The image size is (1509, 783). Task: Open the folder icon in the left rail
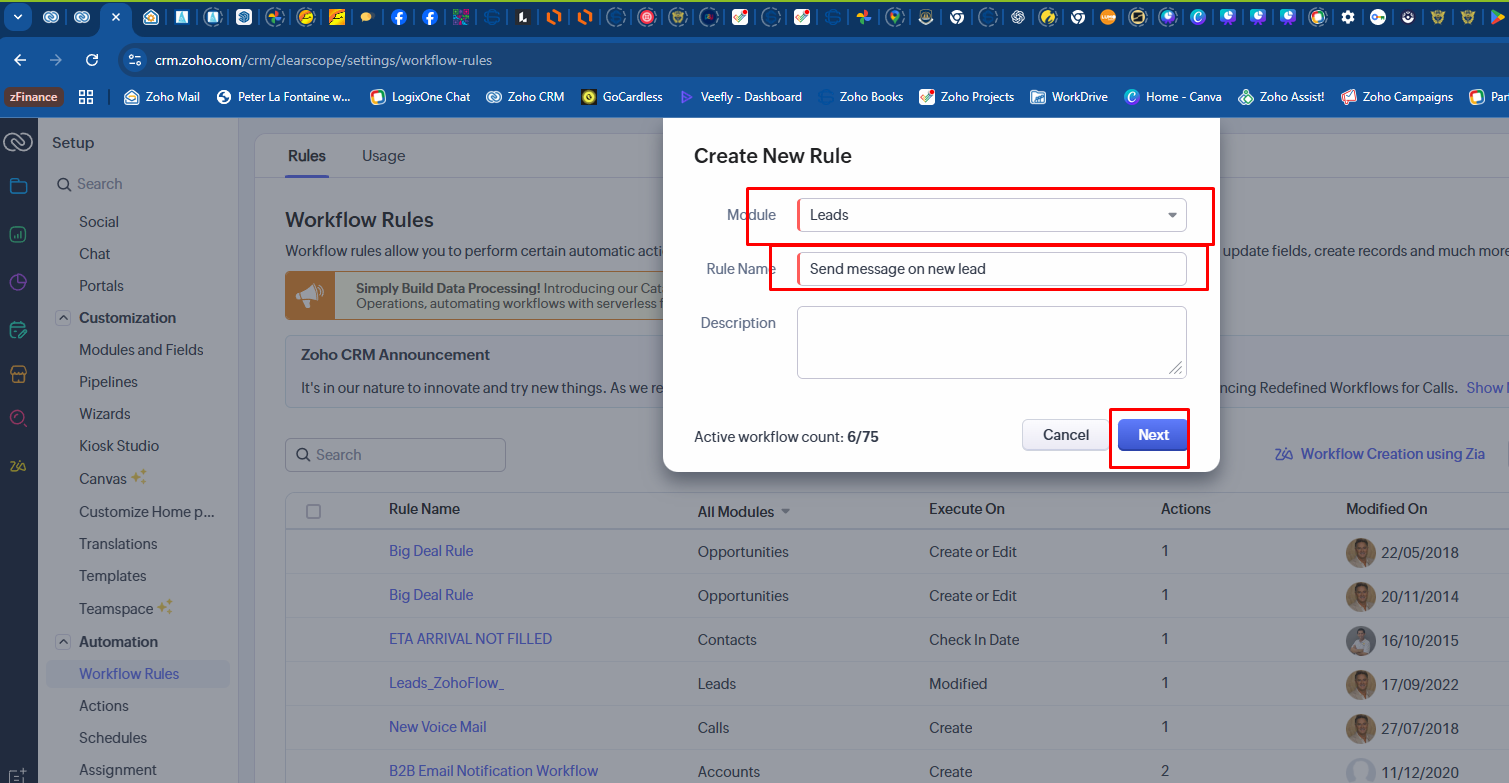pyautogui.click(x=18, y=186)
